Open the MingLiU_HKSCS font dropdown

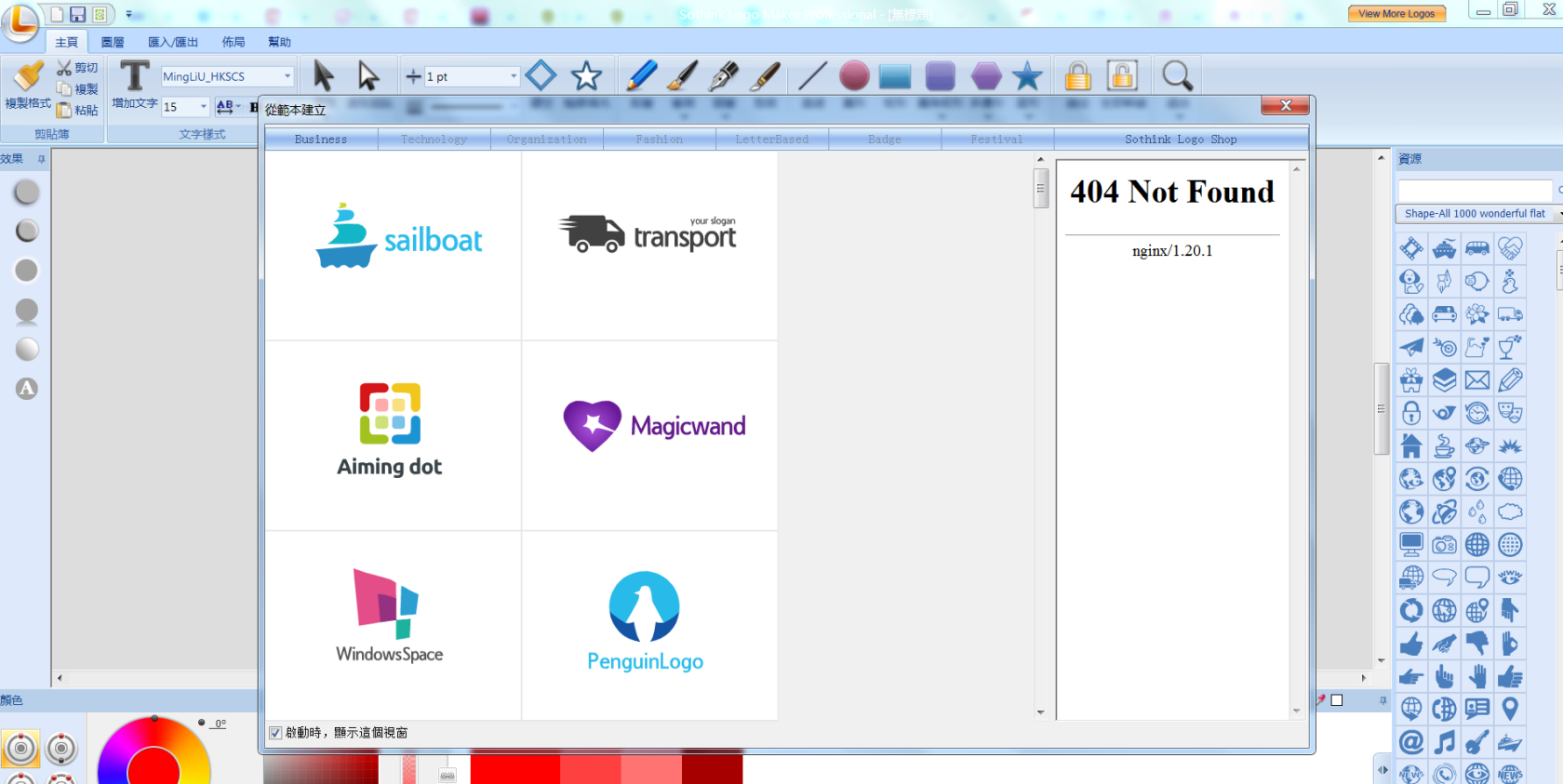pos(287,76)
